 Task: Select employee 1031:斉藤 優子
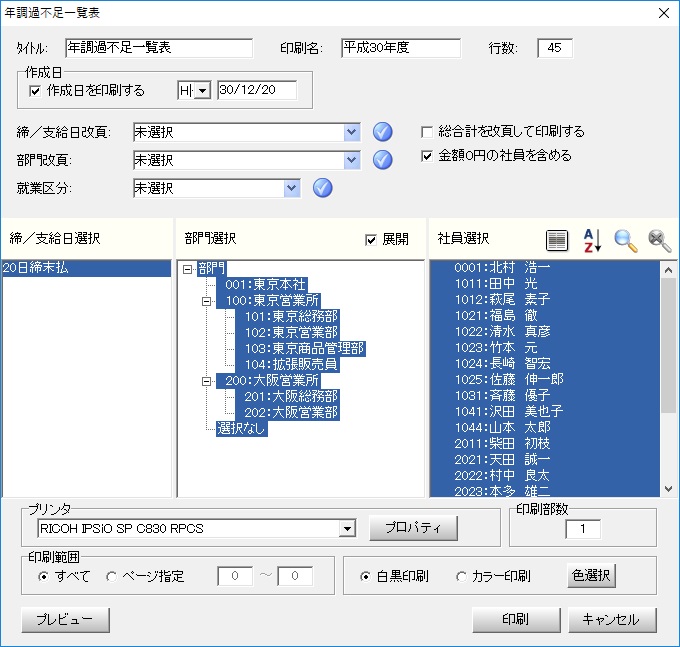click(x=545, y=395)
